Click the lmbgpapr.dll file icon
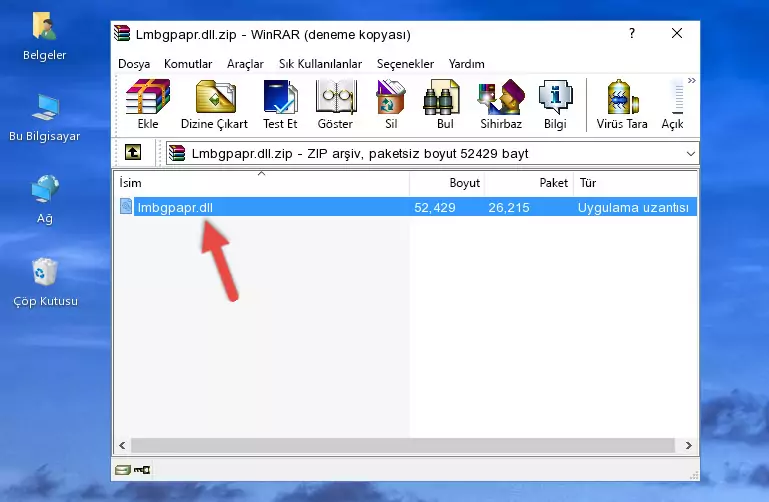 point(126,206)
